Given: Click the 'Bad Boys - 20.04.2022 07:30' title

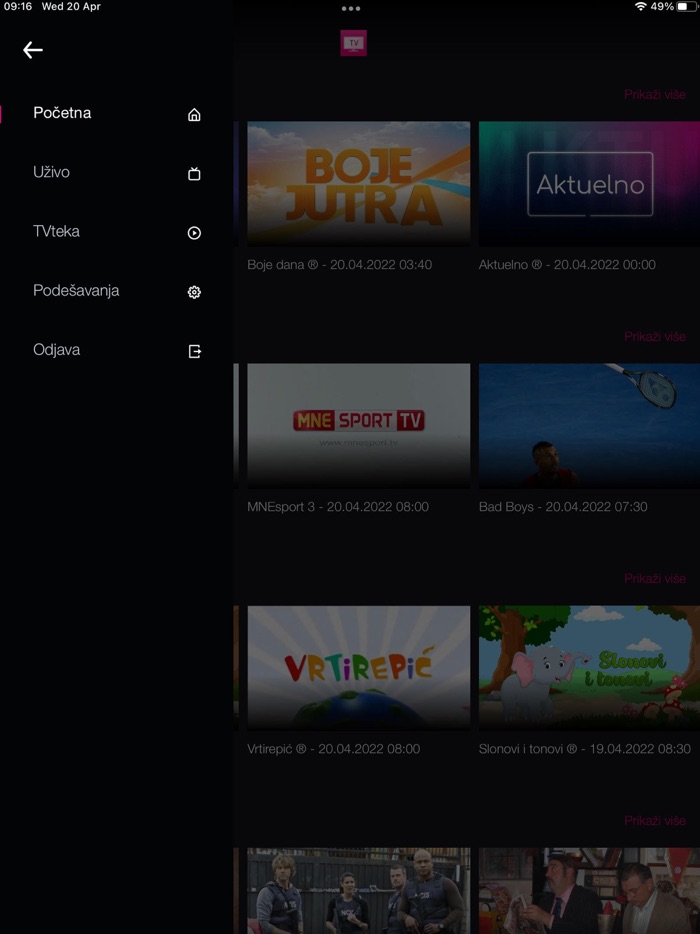Looking at the screenshot, I should [x=563, y=507].
